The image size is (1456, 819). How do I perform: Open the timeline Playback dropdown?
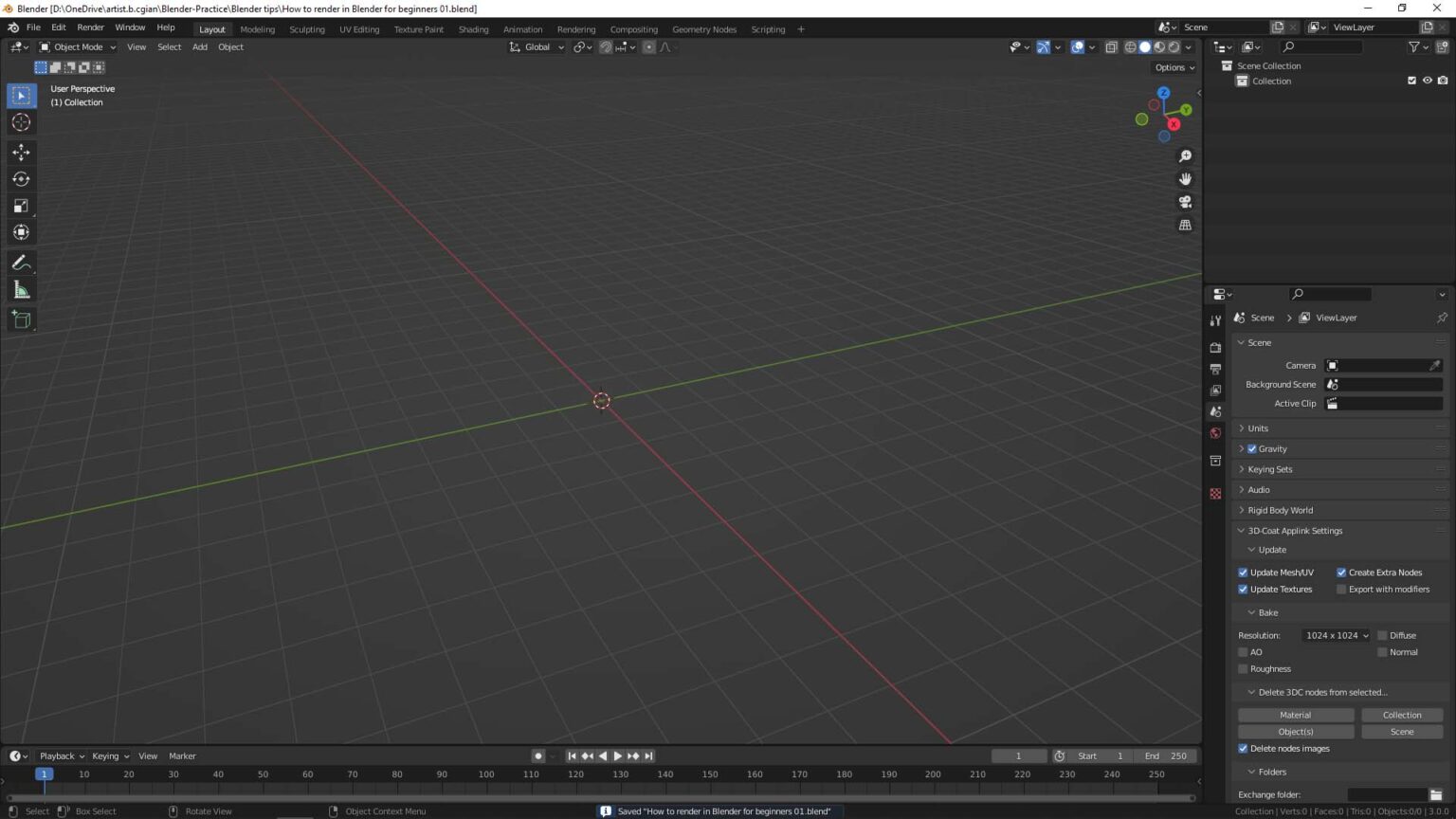[x=62, y=756]
